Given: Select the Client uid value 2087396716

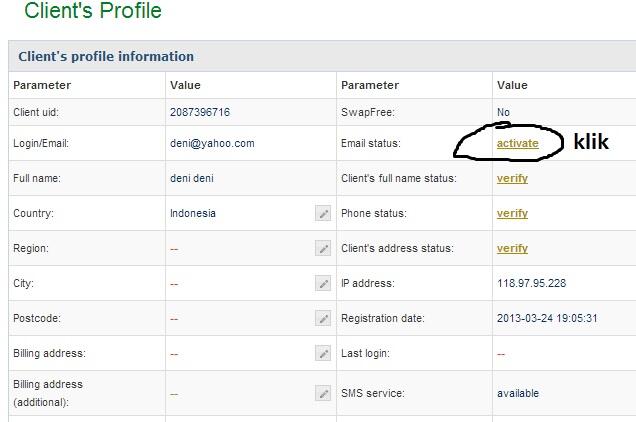Looking at the screenshot, I should point(200,112).
